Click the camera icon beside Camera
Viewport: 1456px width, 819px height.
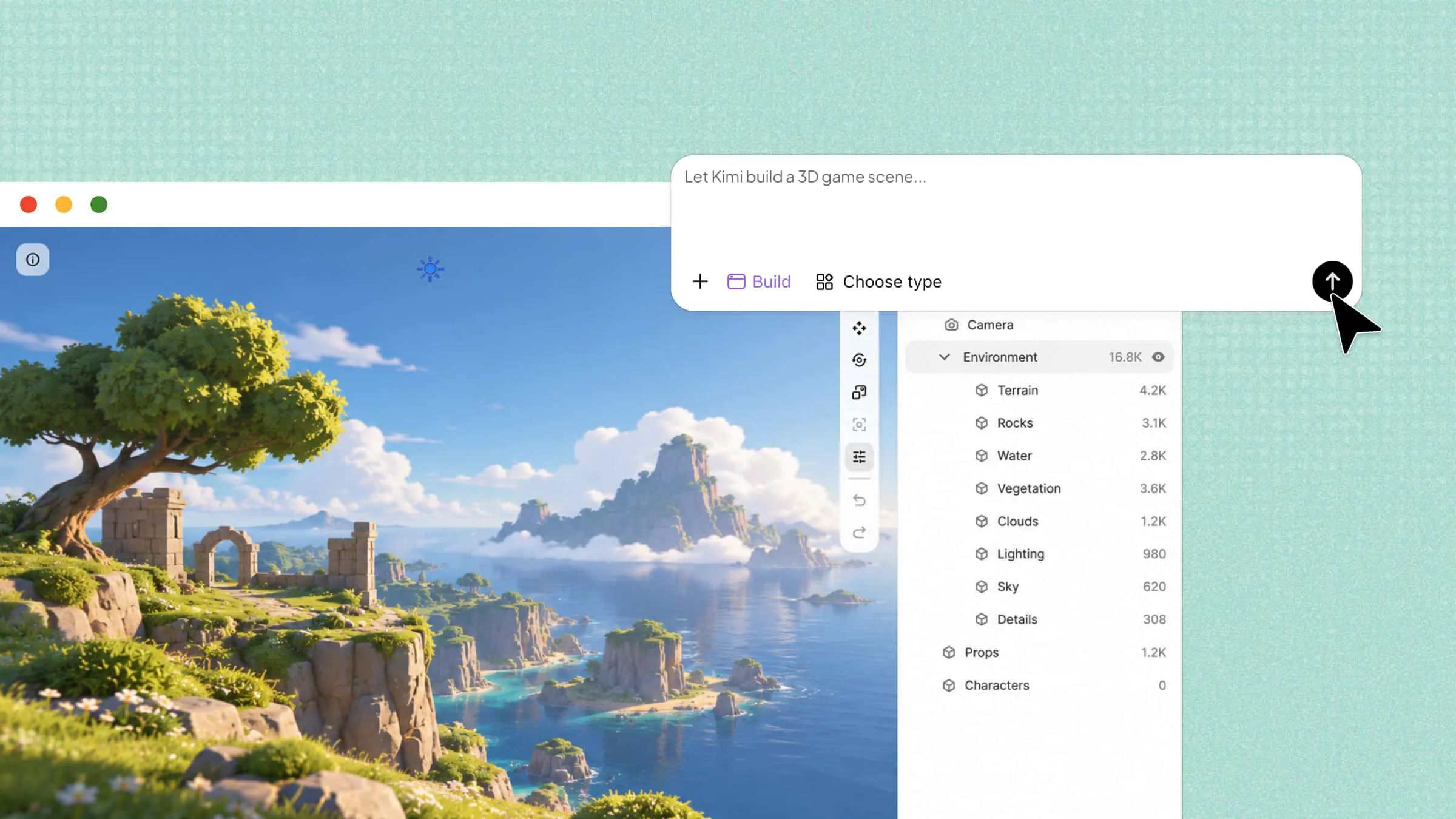click(x=951, y=325)
